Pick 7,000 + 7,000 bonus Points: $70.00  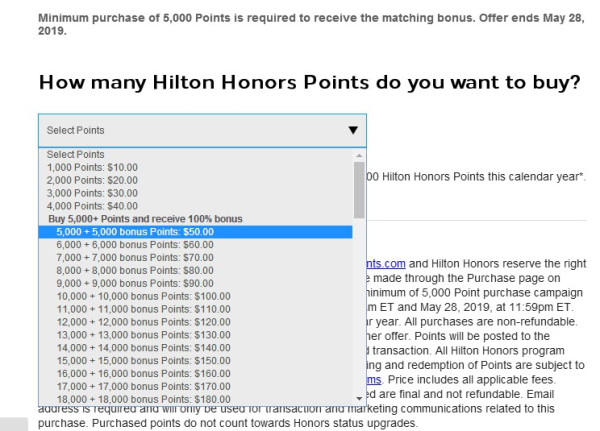click(130, 257)
